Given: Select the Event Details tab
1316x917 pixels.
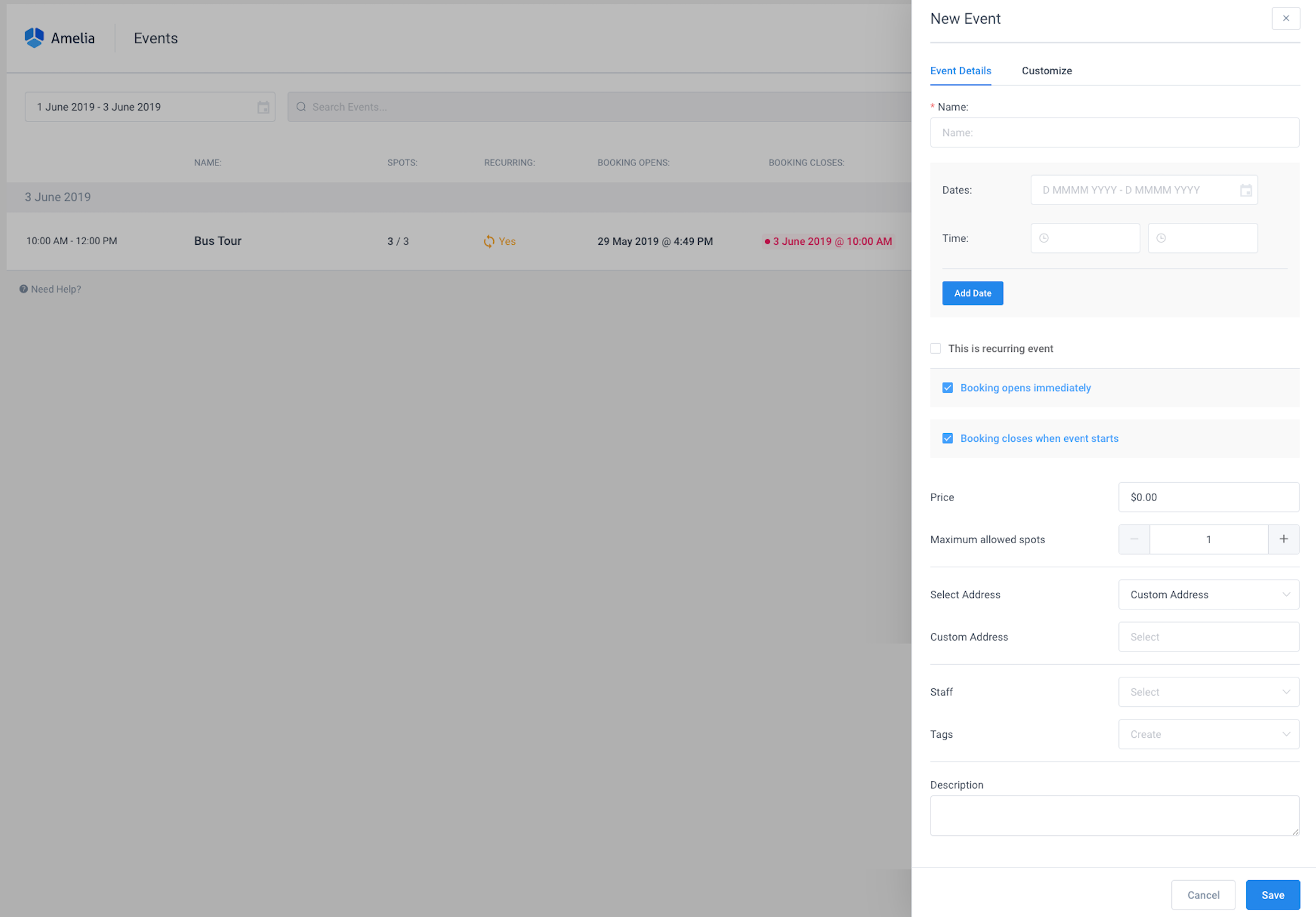Looking at the screenshot, I should tap(960, 70).
